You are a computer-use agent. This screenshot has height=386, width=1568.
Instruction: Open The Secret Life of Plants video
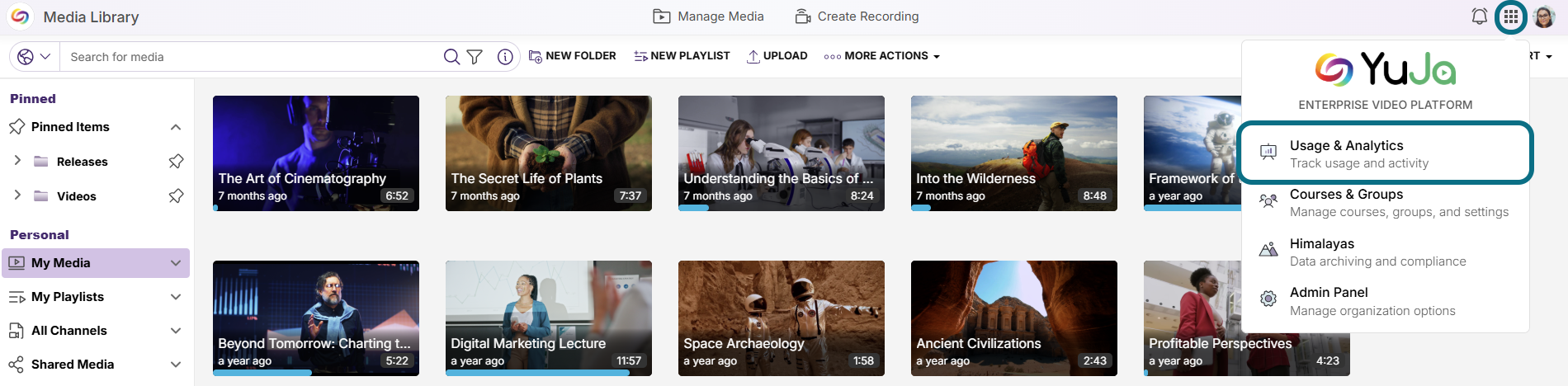pos(549,153)
